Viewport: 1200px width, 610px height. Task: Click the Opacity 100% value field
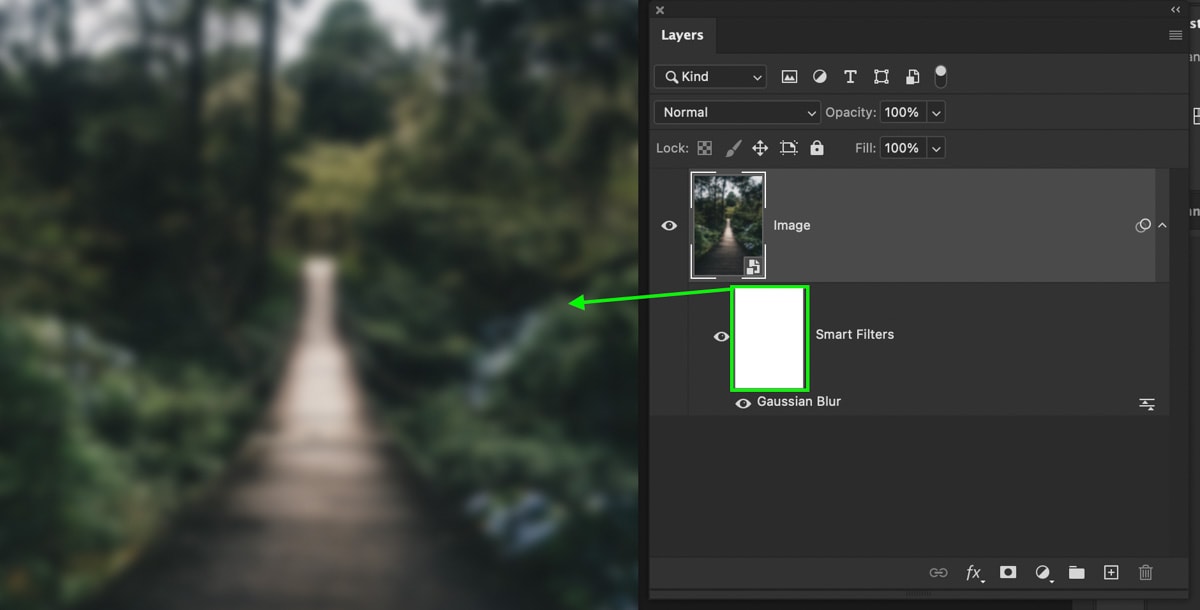pos(902,113)
